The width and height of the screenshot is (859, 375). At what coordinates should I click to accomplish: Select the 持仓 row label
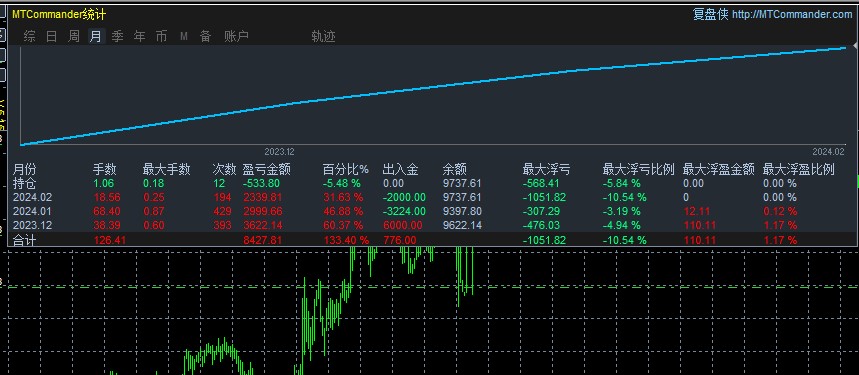pos(25,183)
